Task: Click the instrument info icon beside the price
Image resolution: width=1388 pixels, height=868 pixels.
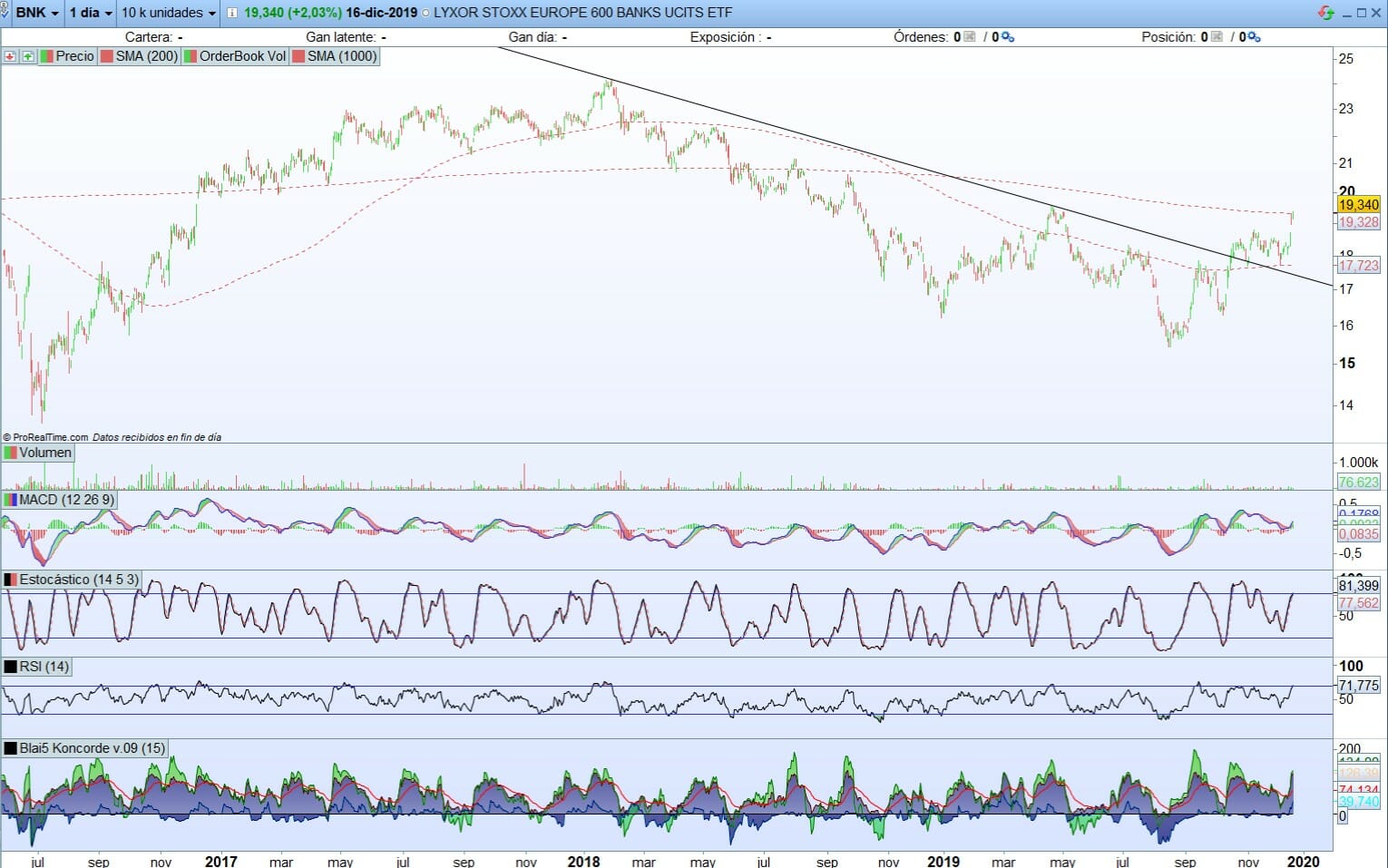Action: (231, 13)
